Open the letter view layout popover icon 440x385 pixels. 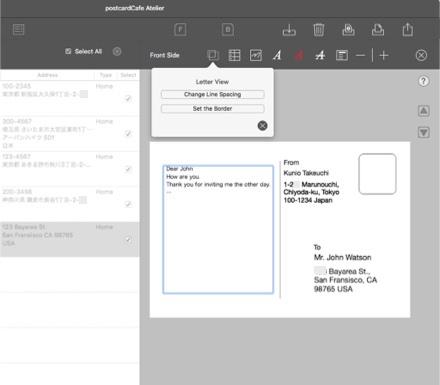click(x=213, y=55)
